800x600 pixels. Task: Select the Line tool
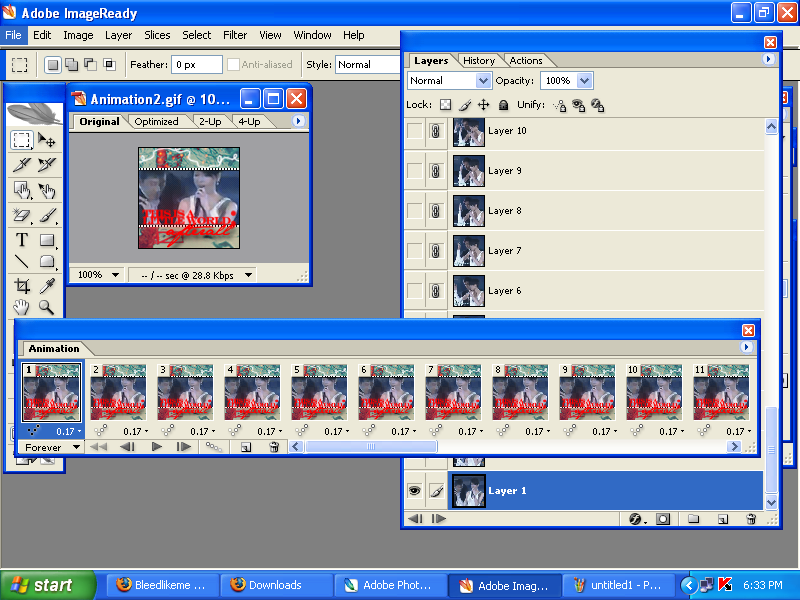point(21,261)
